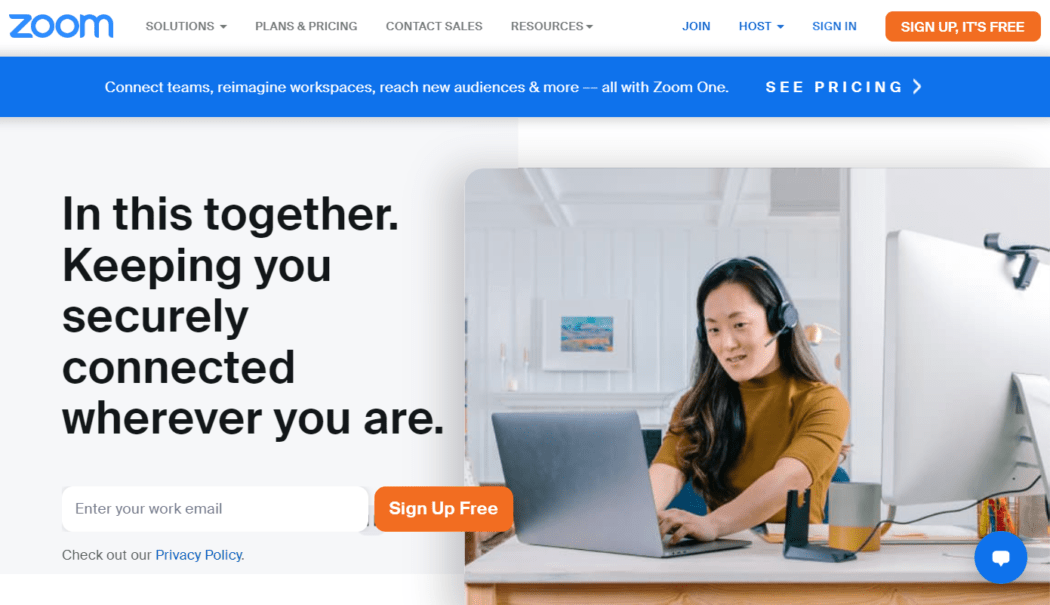The image size is (1050, 605).
Task: Click the Zoom logo
Action: click(61, 26)
